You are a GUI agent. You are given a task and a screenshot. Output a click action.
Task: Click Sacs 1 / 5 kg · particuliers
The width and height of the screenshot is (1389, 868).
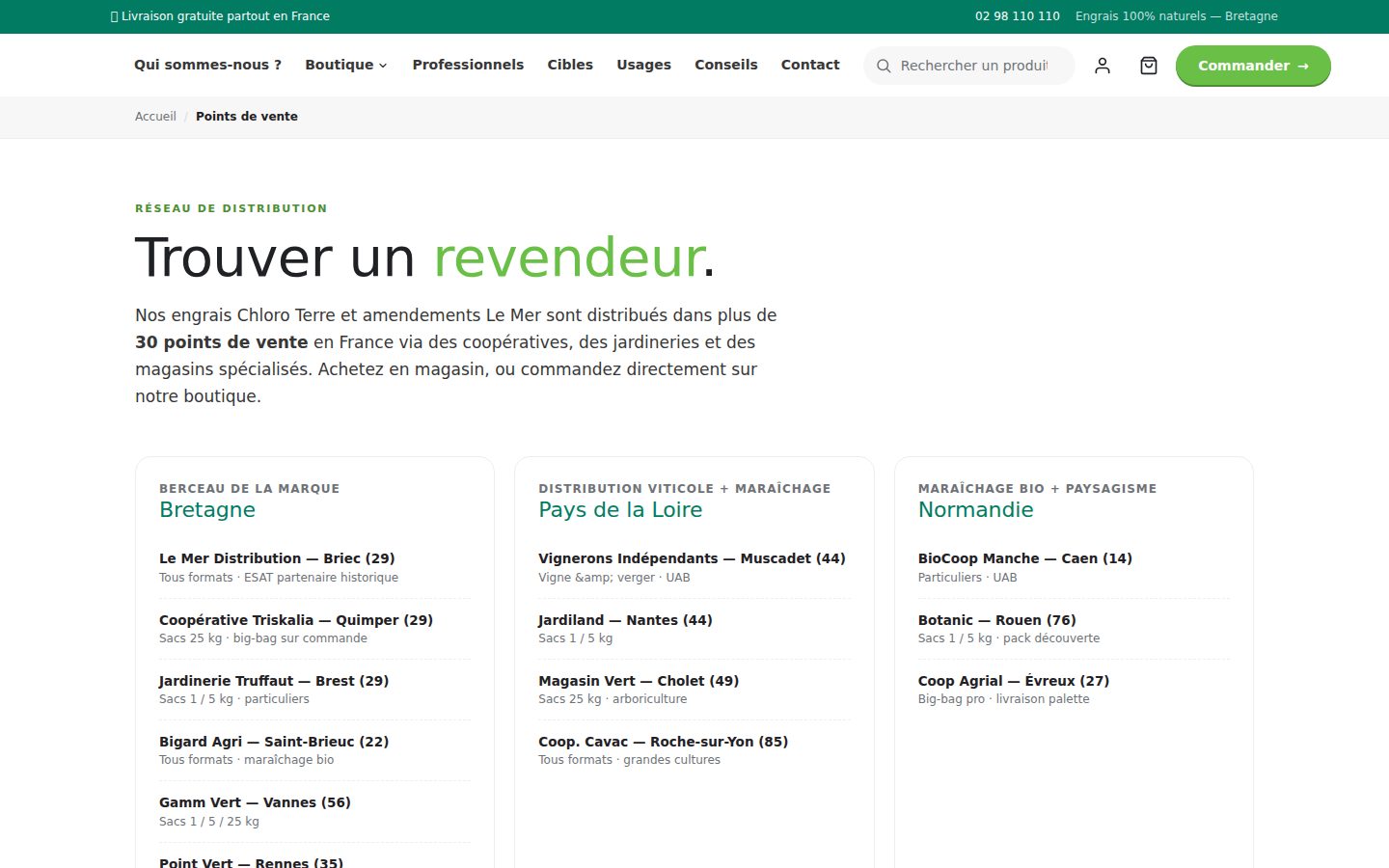tap(234, 699)
